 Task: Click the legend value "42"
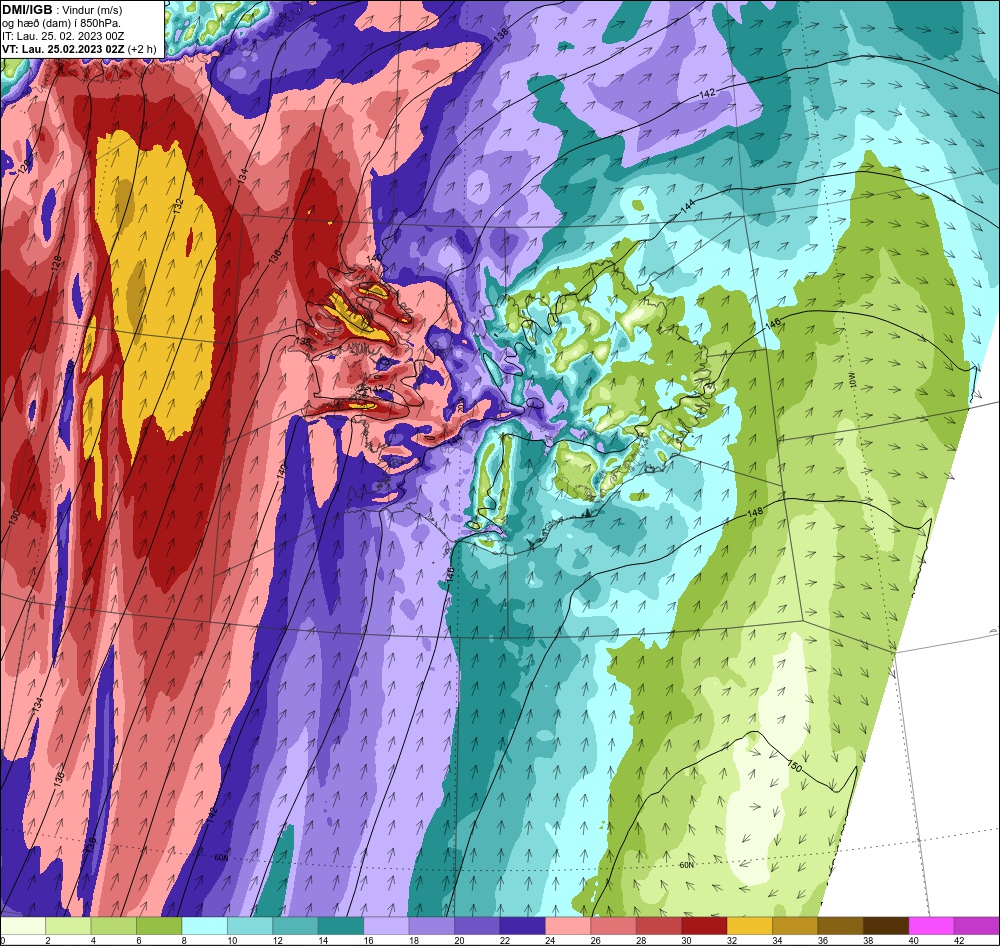pos(959,940)
